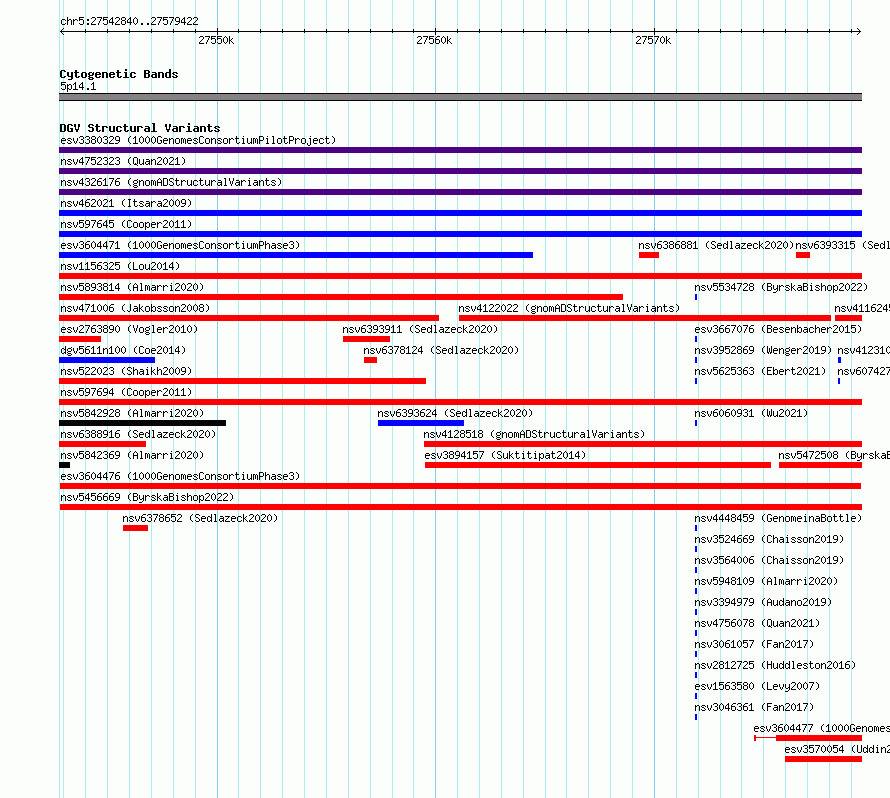Viewport: 890px width, 798px height.
Task: Click the left arrow on the ruler
Action: coord(62,32)
